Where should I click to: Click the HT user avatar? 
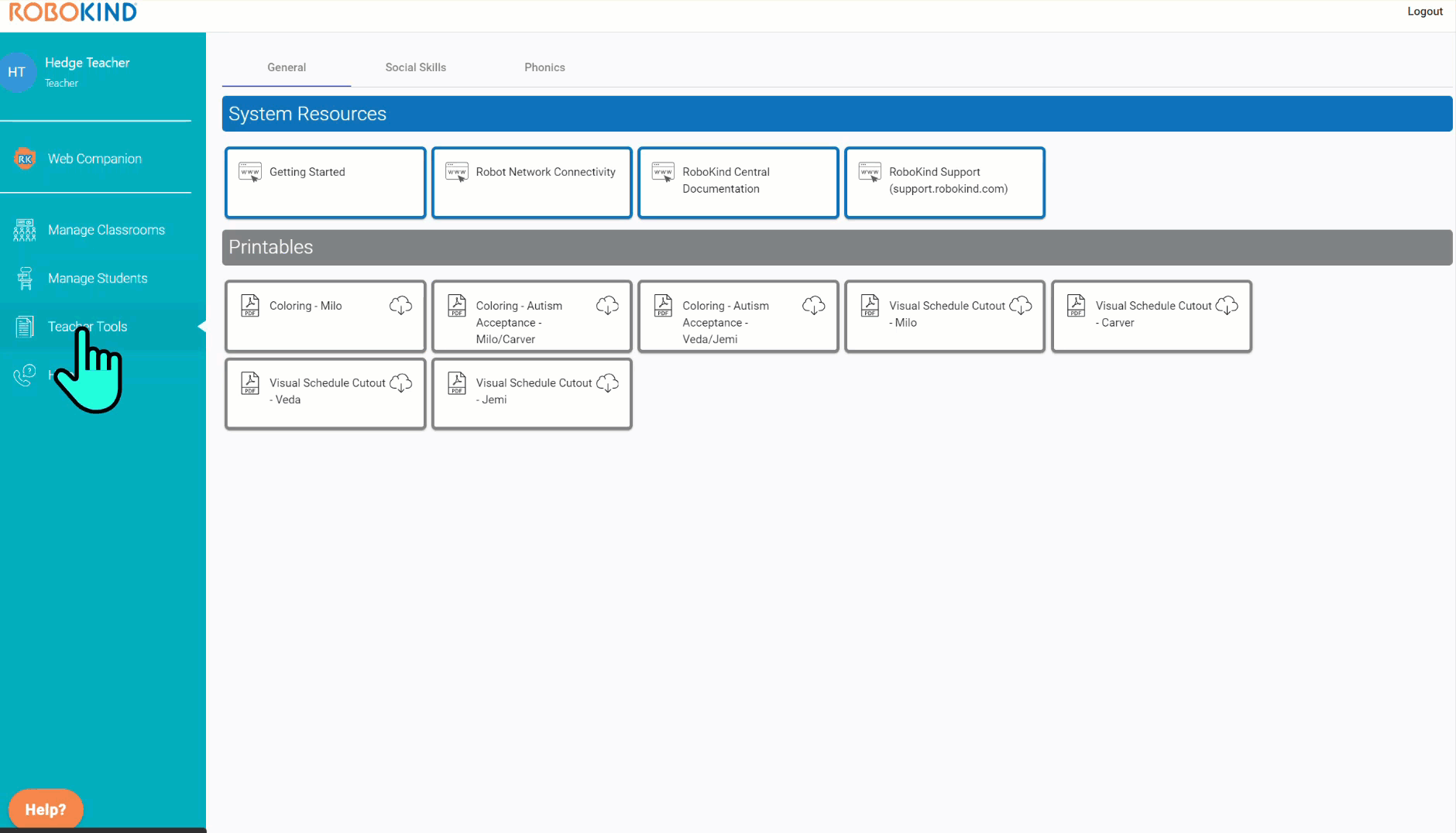tap(17, 72)
